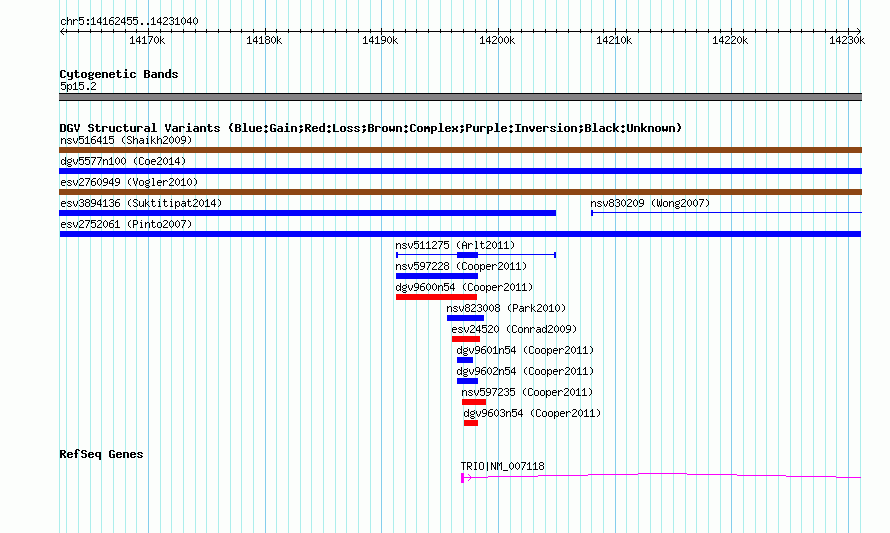Select the 5p15.2 band label

(78, 86)
